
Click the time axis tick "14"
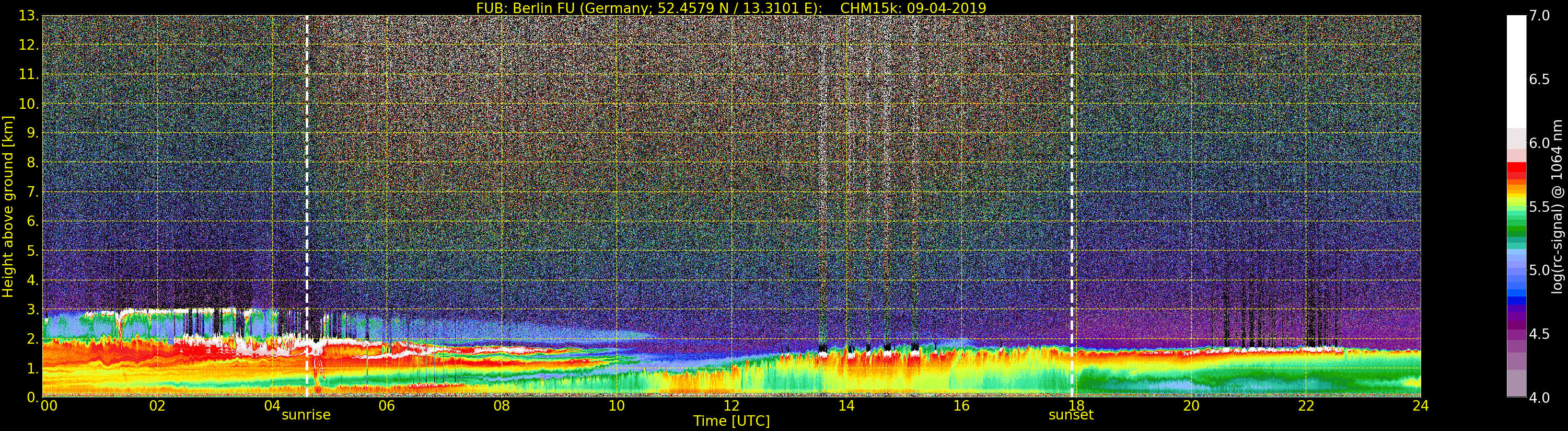click(x=846, y=406)
